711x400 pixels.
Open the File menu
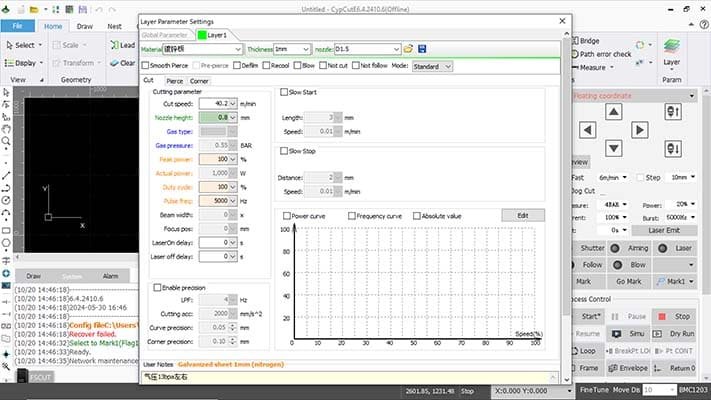pyautogui.click(x=18, y=26)
